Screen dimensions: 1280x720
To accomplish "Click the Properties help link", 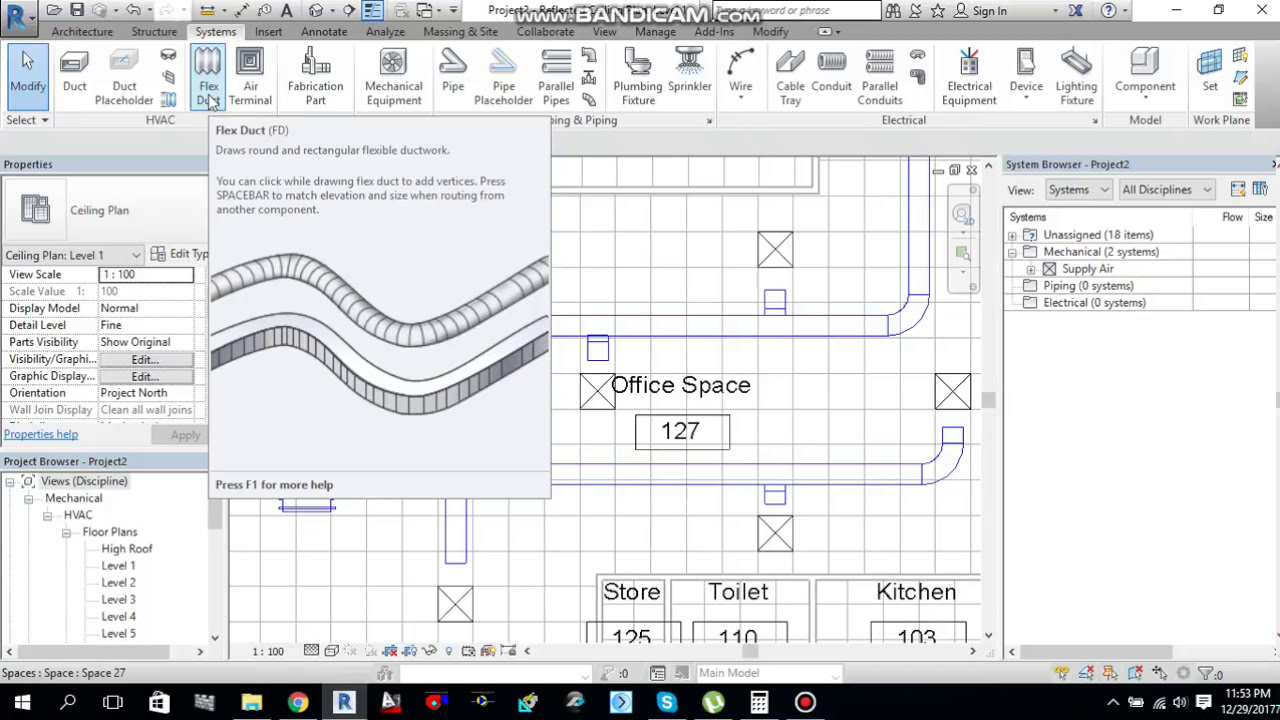I will (40, 434).
